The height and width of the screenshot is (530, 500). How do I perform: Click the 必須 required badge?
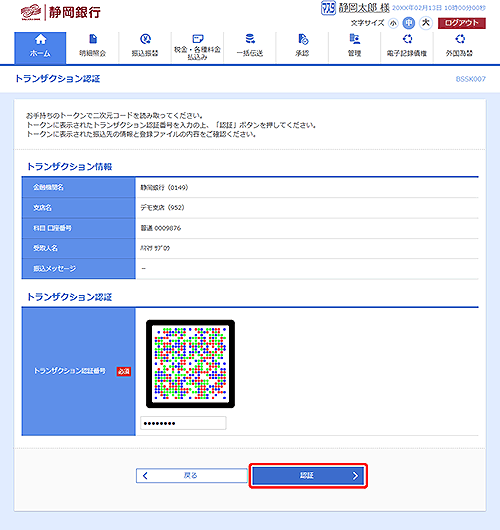[x=124, y=371]
